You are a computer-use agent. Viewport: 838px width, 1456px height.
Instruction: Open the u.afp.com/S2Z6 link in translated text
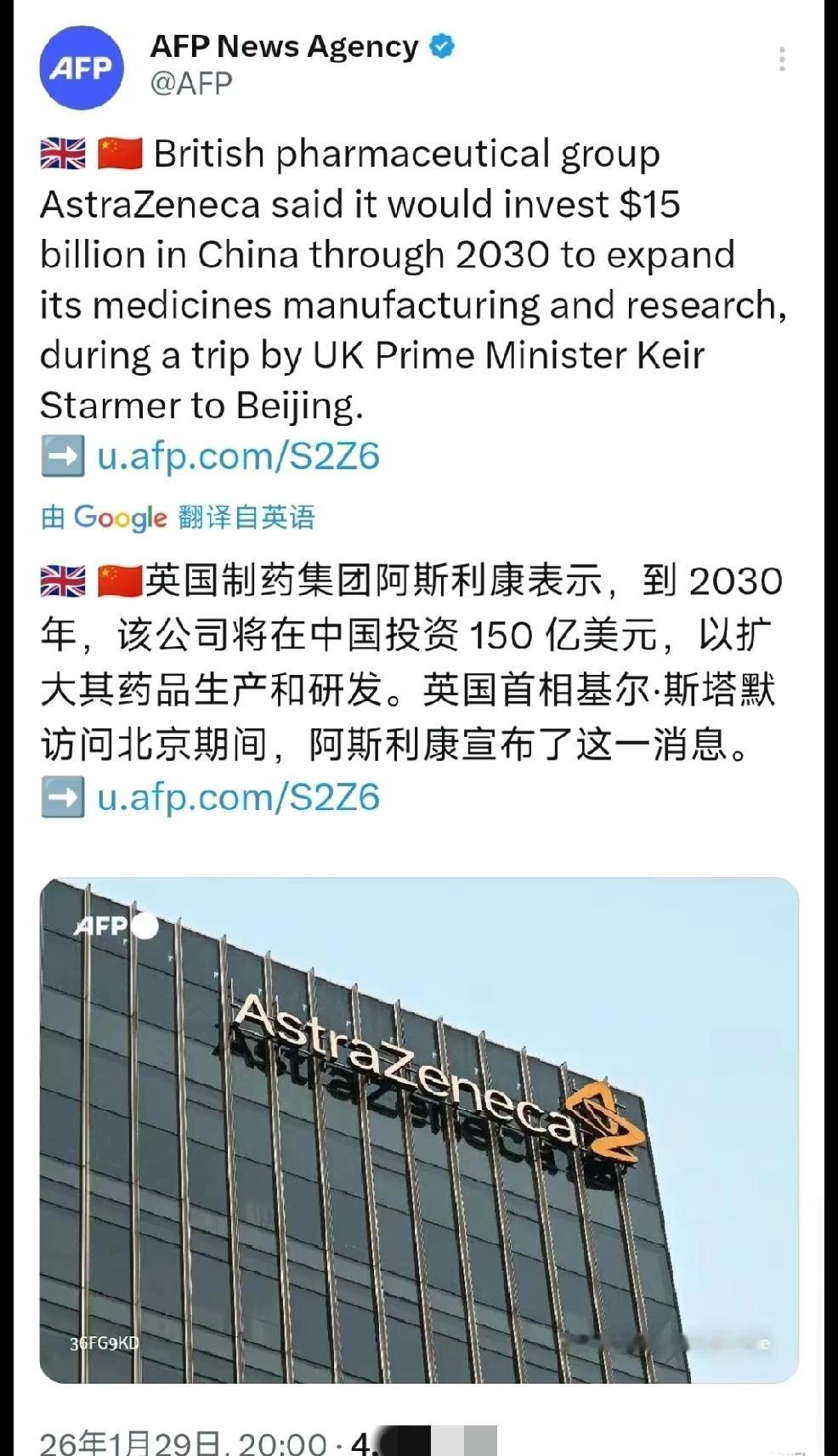point(238,797)
